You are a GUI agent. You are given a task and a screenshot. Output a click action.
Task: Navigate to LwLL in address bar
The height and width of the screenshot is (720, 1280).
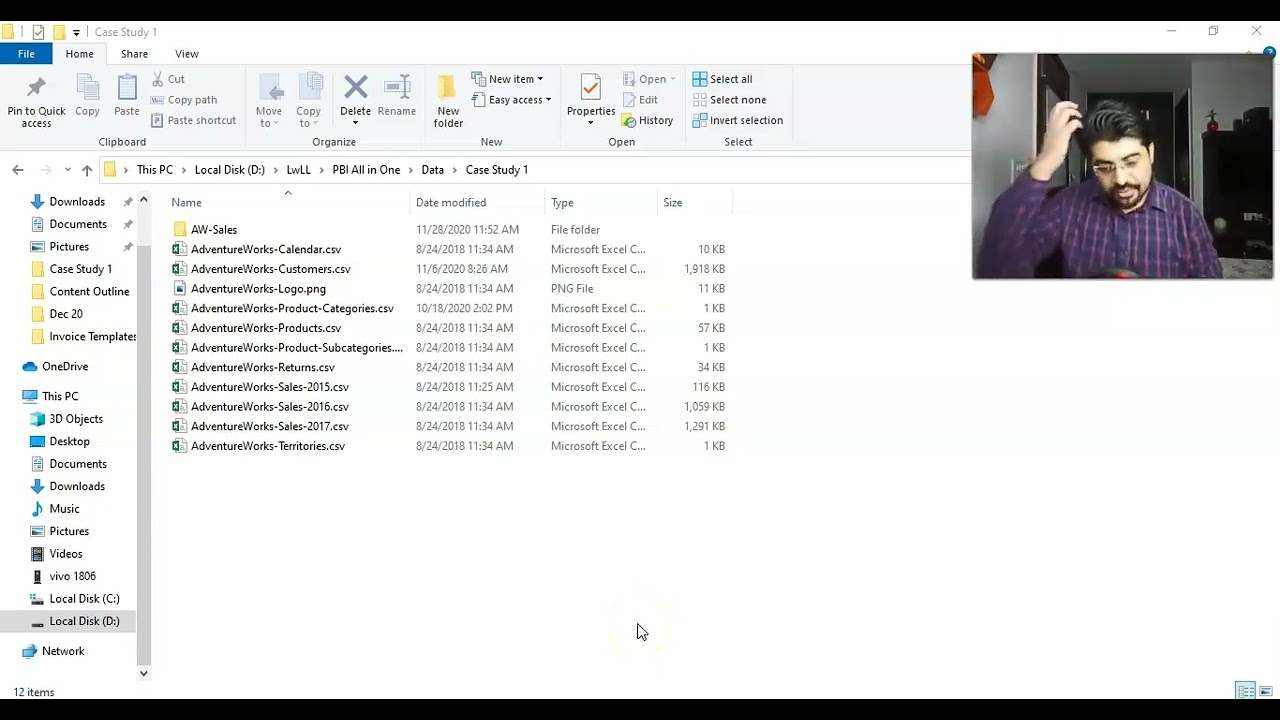298,170
